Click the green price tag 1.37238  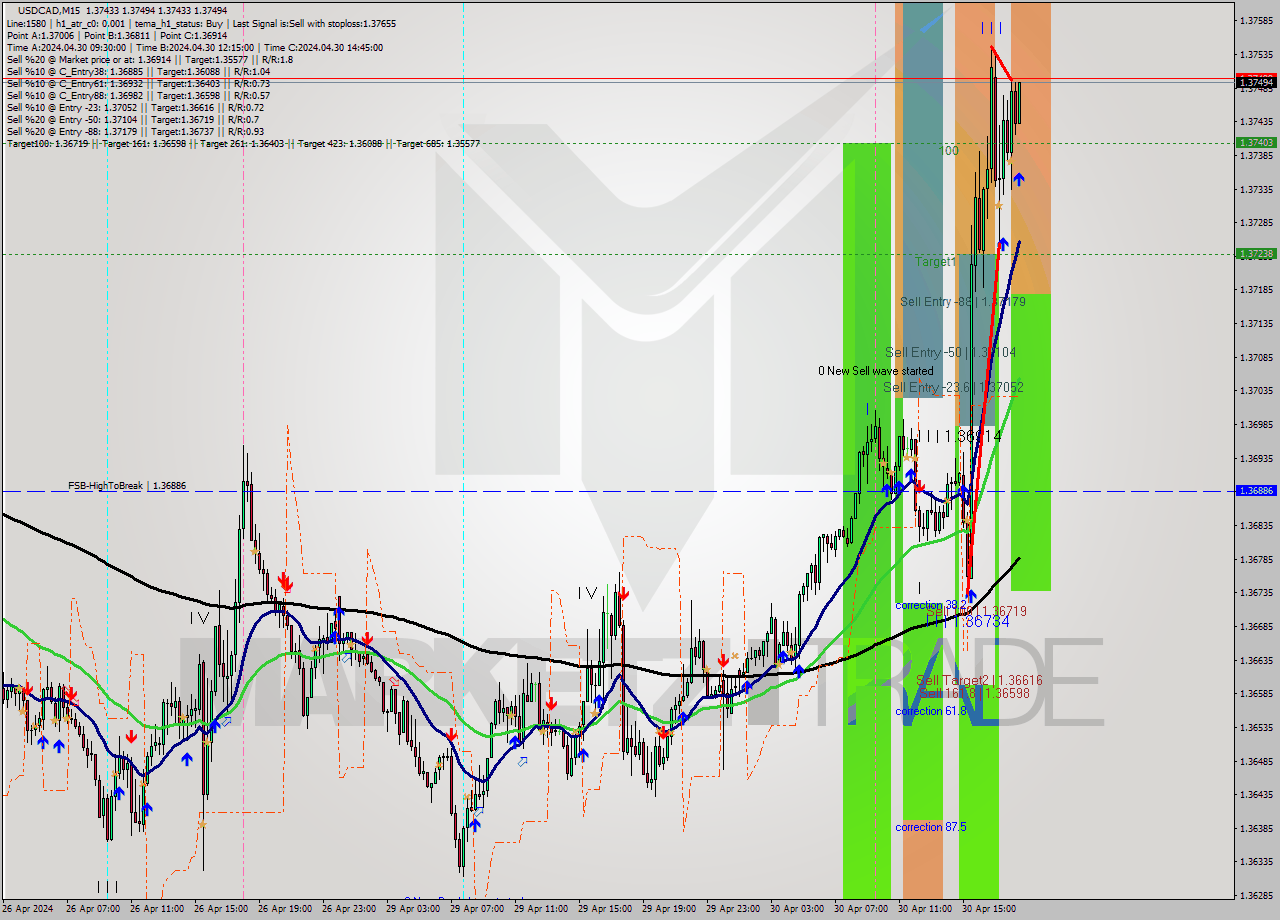point(1256,254)
